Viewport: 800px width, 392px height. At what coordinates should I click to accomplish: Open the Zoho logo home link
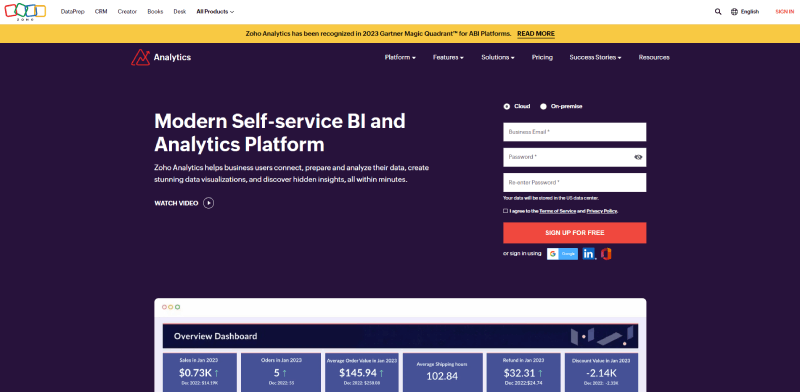coord(25,11)
